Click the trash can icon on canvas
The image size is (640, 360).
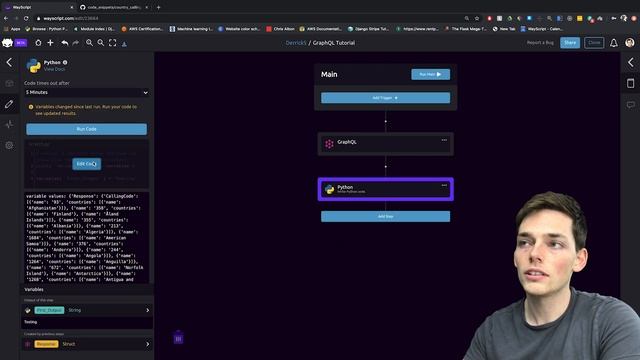pos(178,338)
